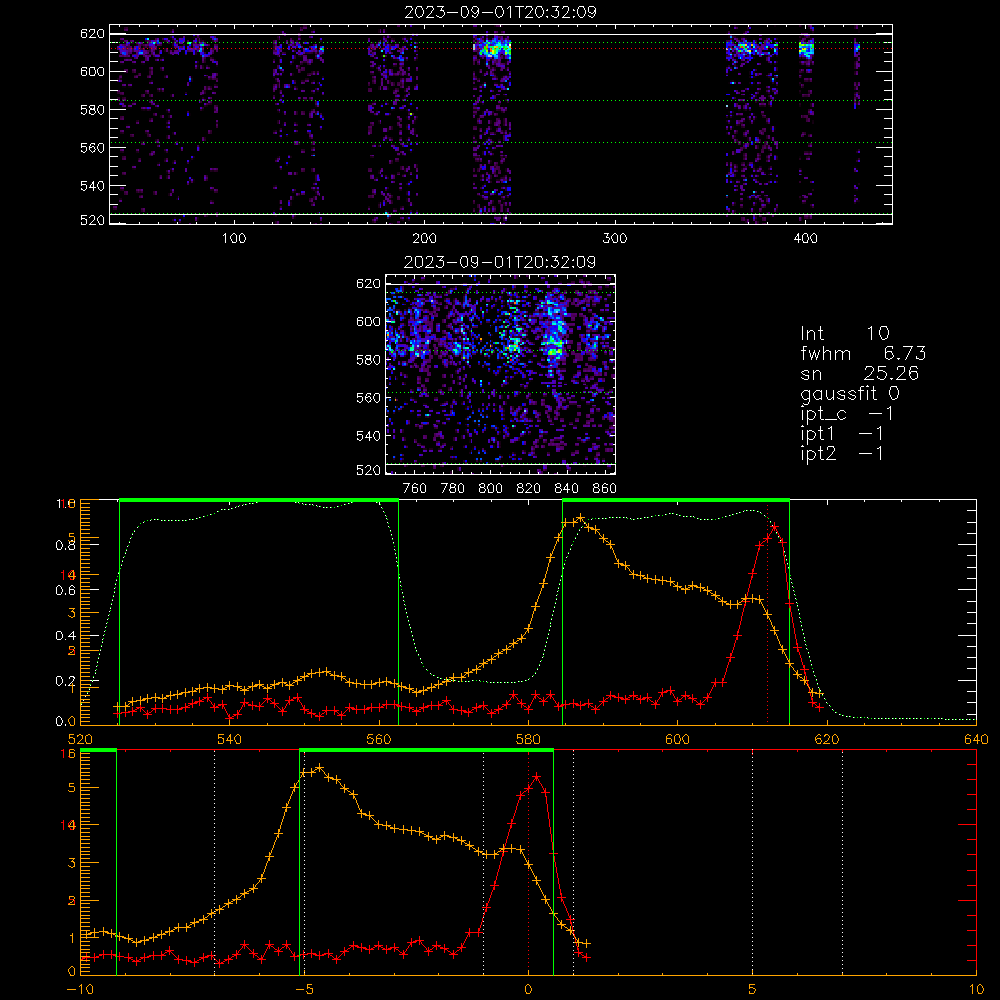
Task: Click the white dotted vertical line at 7 in bottom plot
Action: coord(842,861)
